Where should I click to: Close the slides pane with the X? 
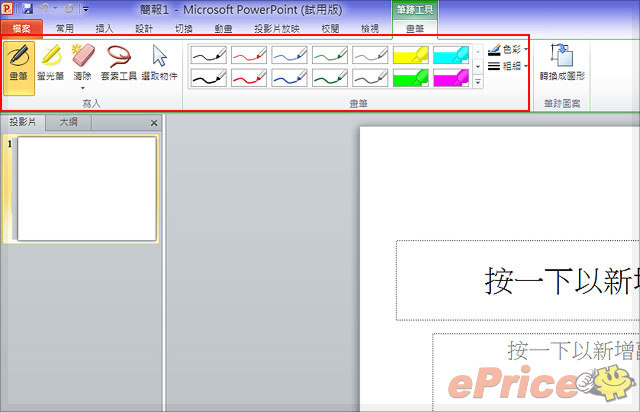click(x=153, y=123)
